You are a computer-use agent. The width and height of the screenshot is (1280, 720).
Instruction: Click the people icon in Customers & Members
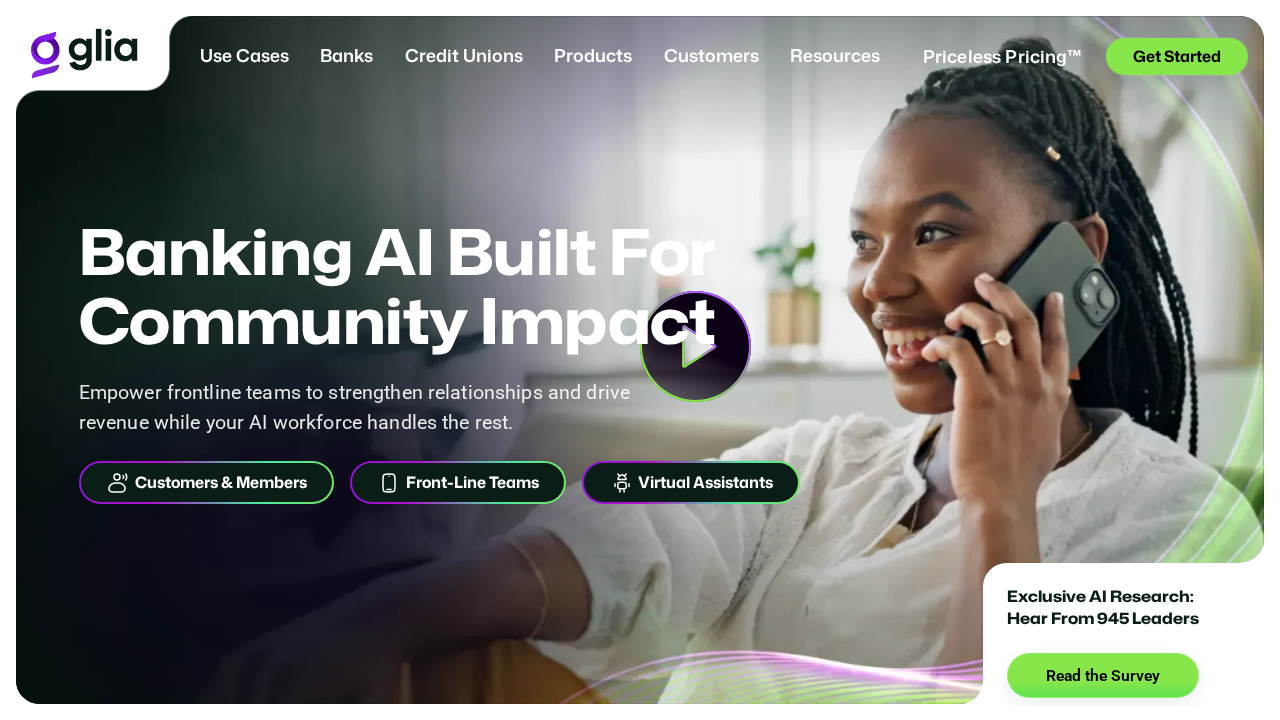point(118,483)
